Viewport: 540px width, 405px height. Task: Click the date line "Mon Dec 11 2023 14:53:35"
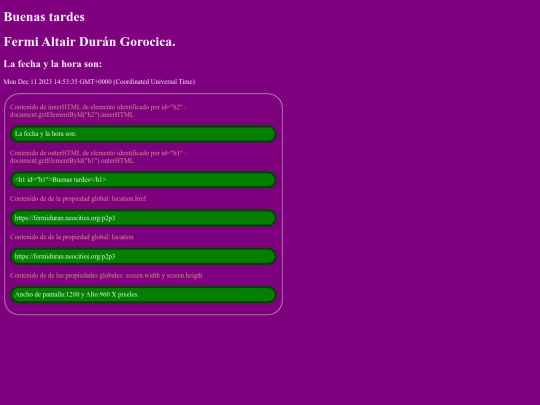[99, 82]
